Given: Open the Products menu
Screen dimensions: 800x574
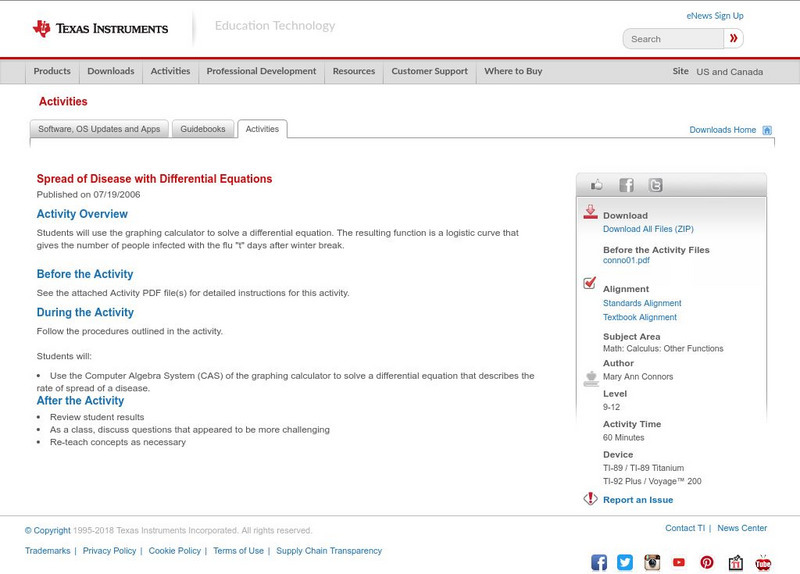Looking at the screenshot, I should (52, 71).
